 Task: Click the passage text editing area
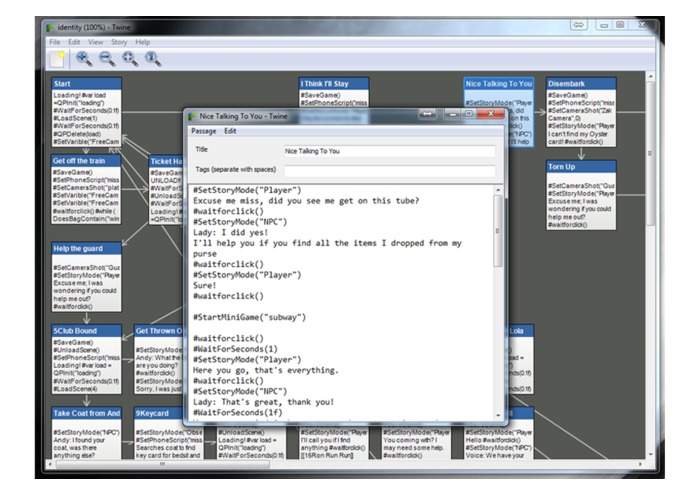point(341,302)
